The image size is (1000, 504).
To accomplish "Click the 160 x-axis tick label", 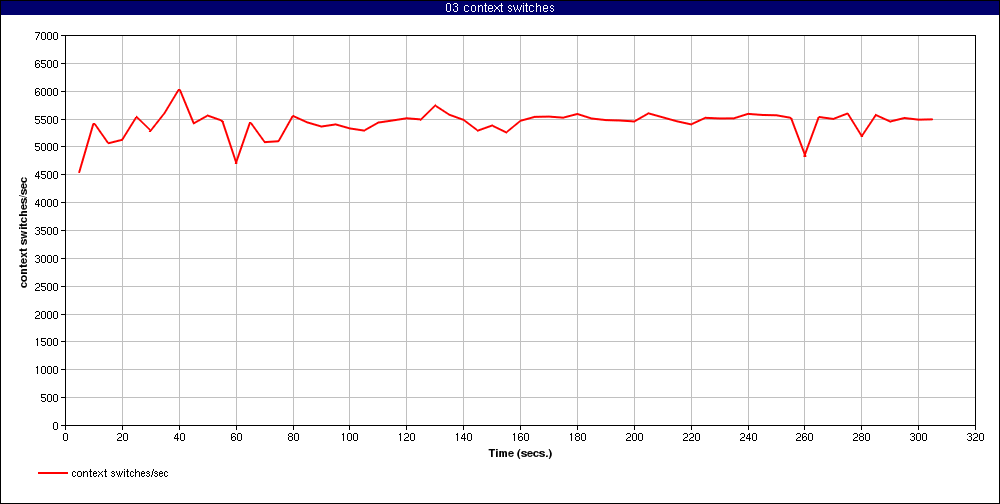I will click(x=520, y=437).
